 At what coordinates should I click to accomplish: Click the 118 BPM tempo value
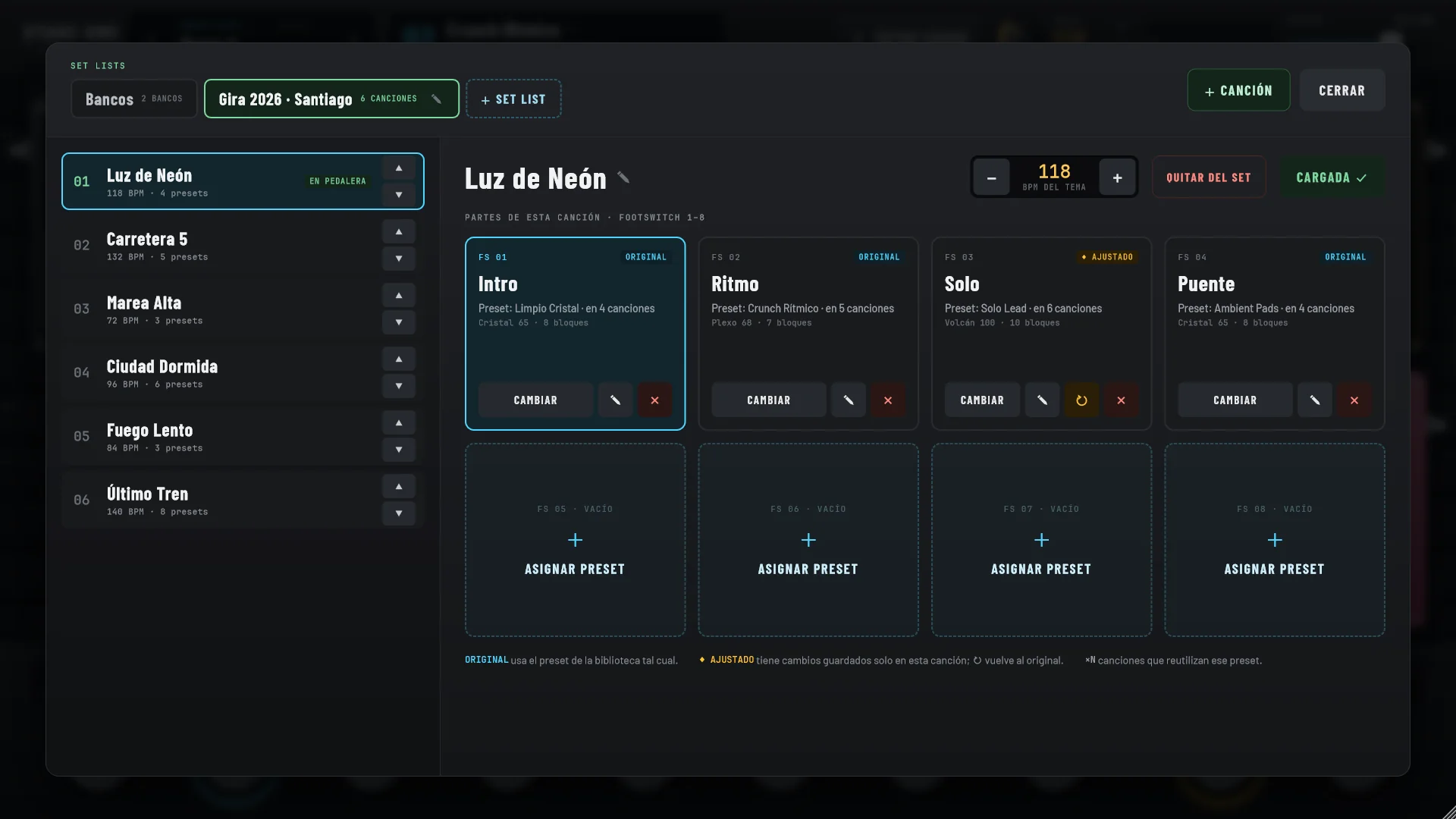coord(1054,172)
